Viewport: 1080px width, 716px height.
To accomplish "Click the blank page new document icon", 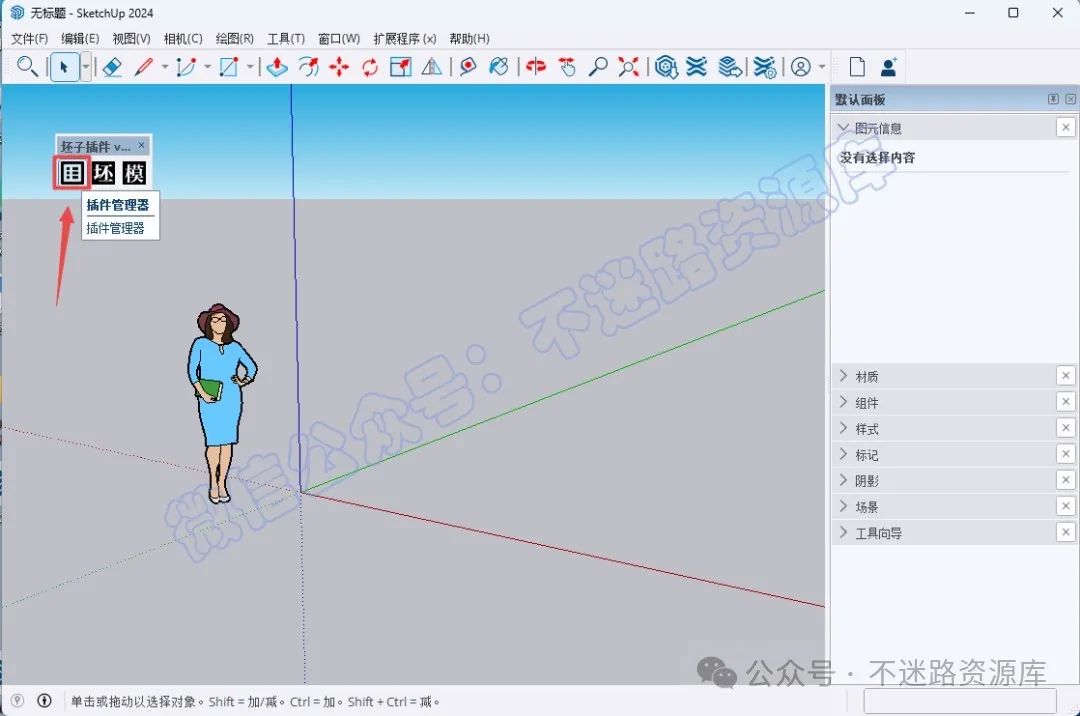I will coord(857,67).
